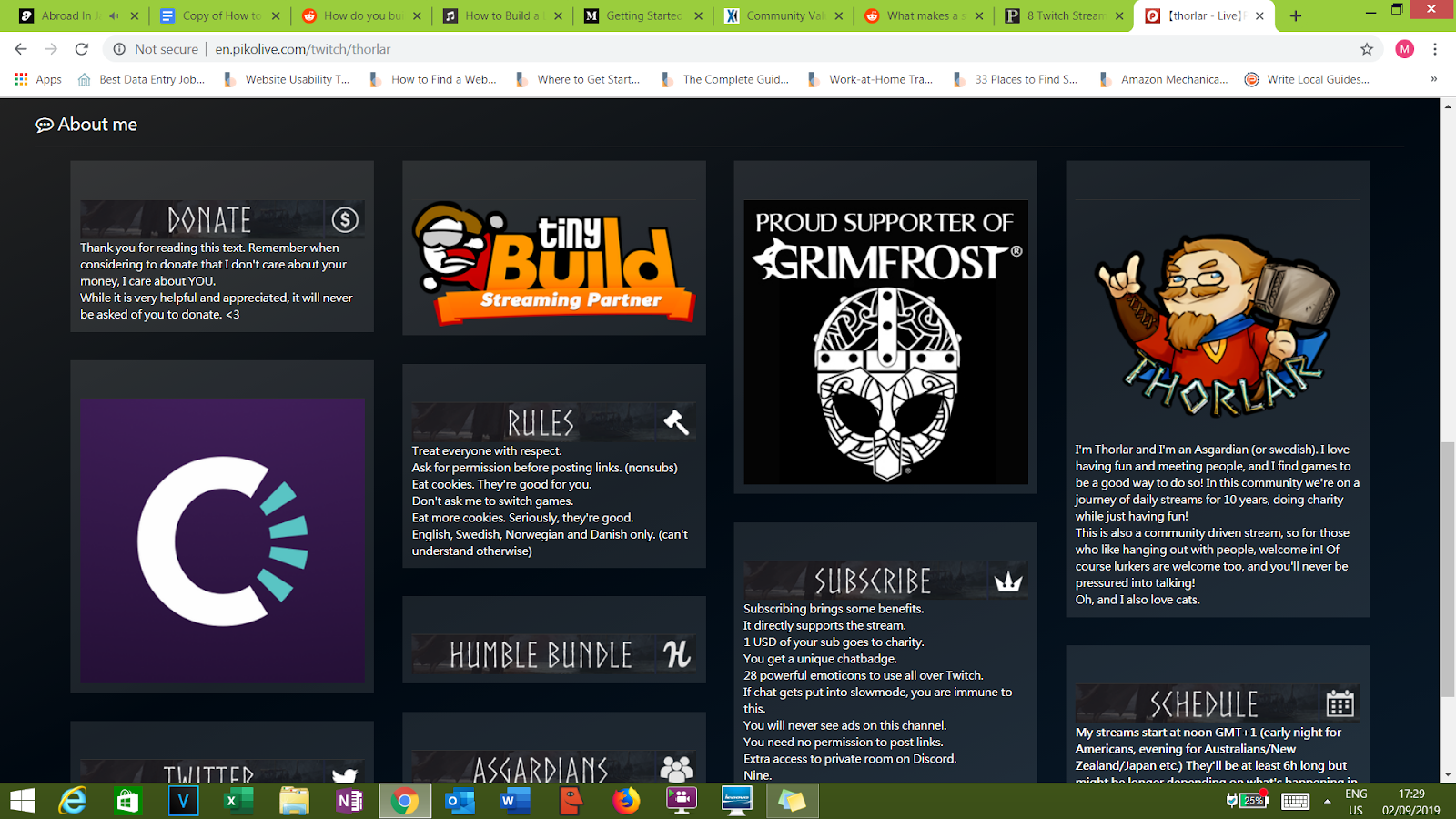Switch to the What makes a tab
The image size is (1456, 819).
click(925, 15)
